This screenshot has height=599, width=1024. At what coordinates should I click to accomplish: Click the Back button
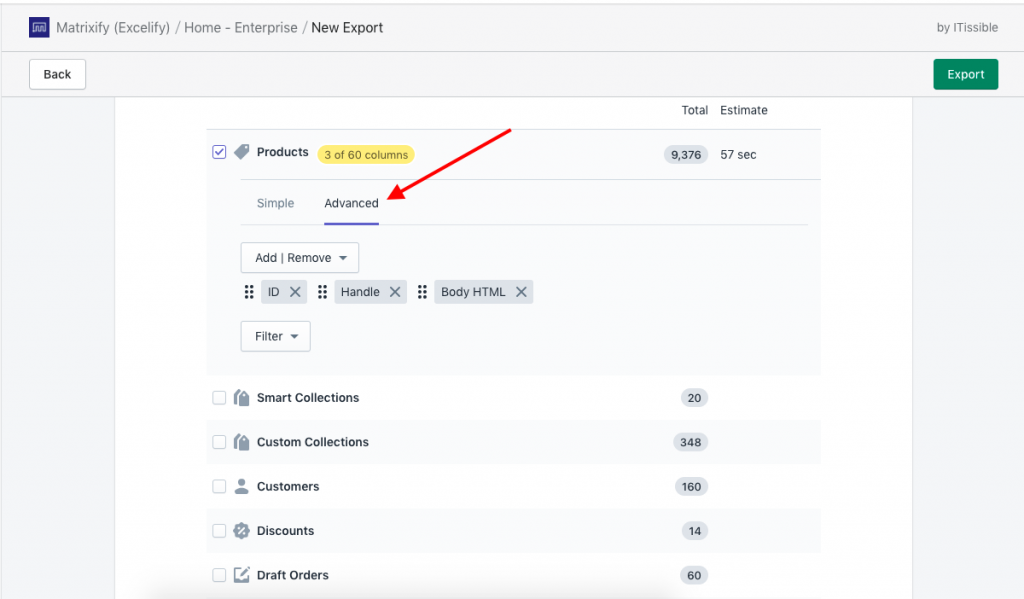(57, 73)
